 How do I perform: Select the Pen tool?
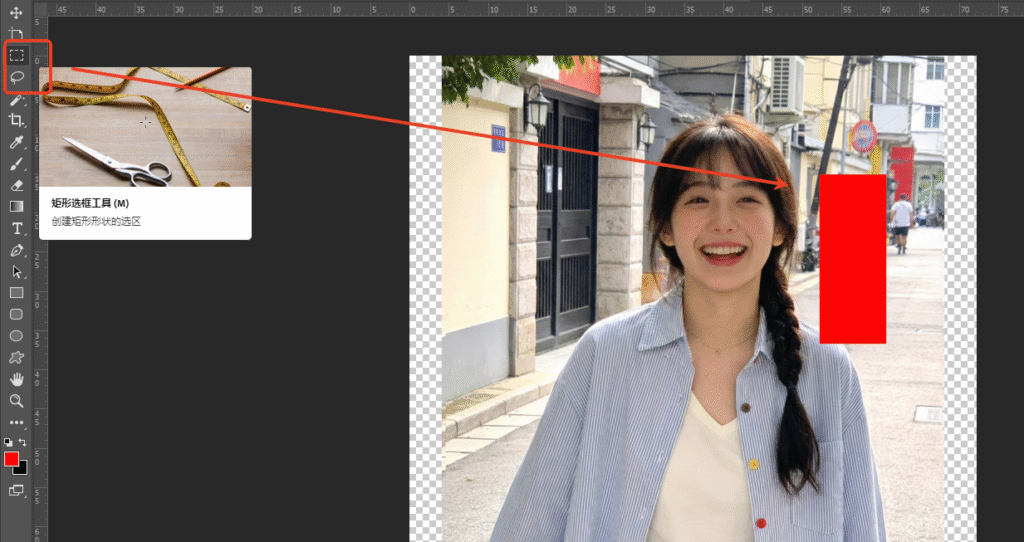pyautogui.click(x=16, y=250)
